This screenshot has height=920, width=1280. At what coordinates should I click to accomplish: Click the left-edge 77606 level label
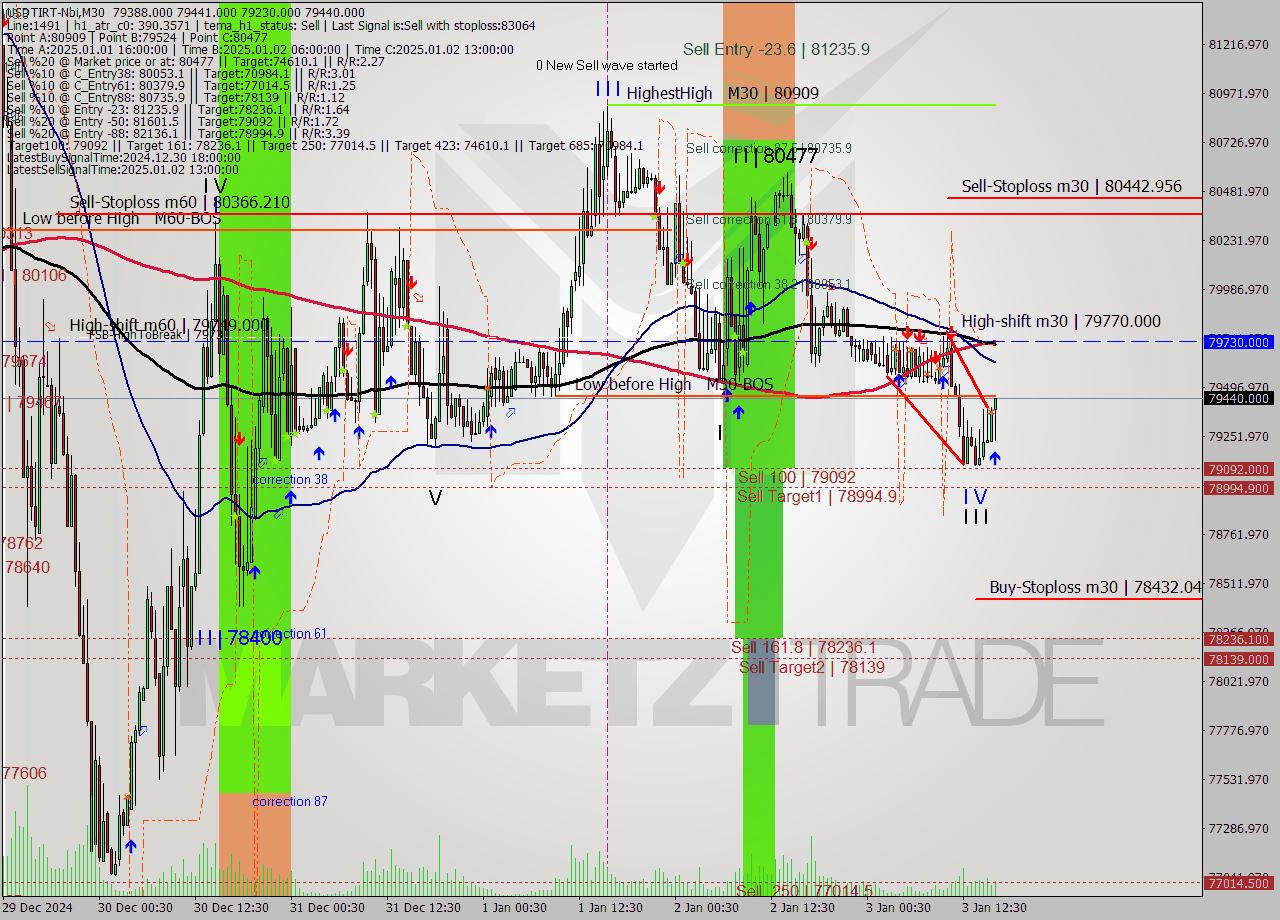[24, 773]
